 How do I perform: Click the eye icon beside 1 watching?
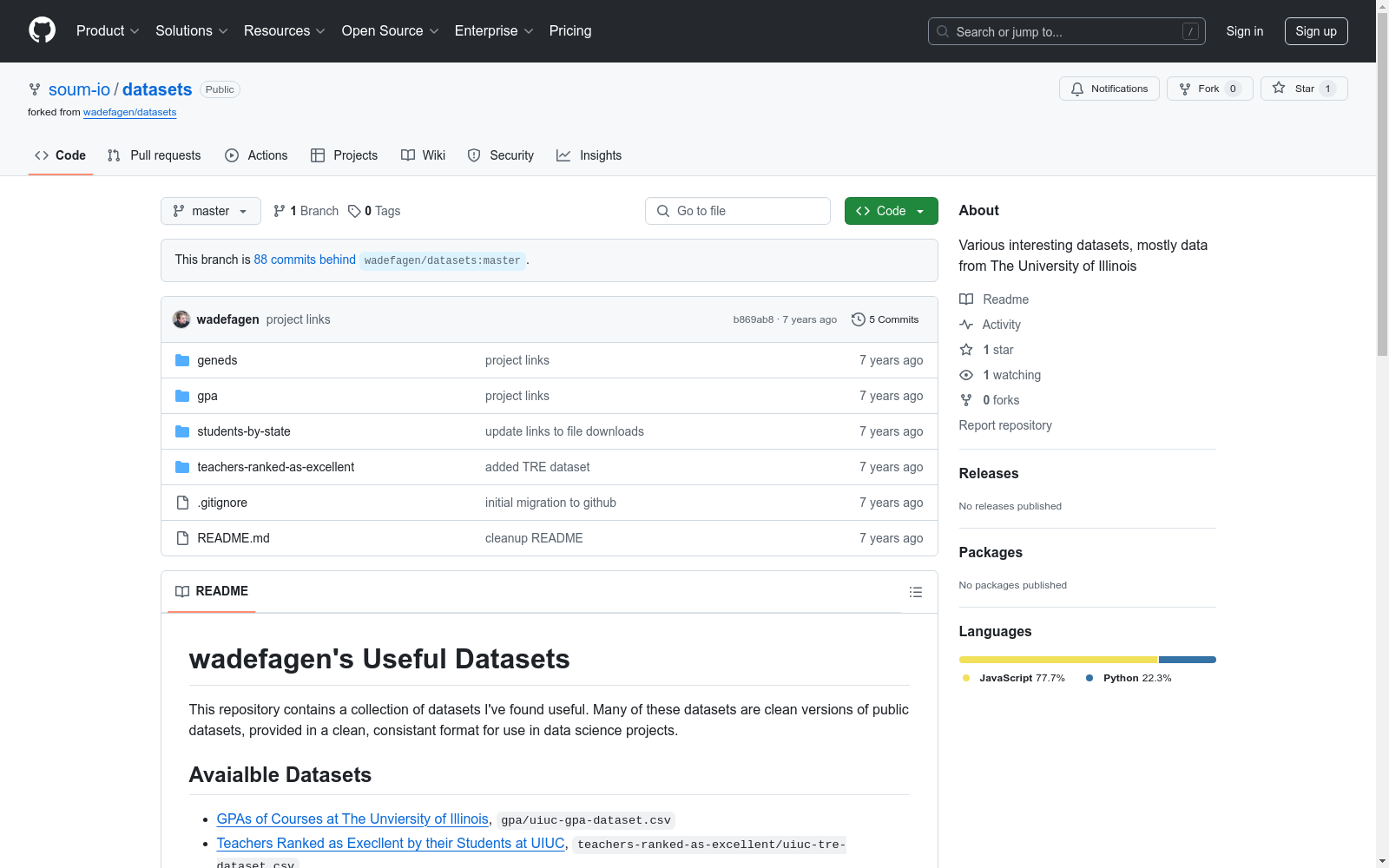click(x=966, y=375)
